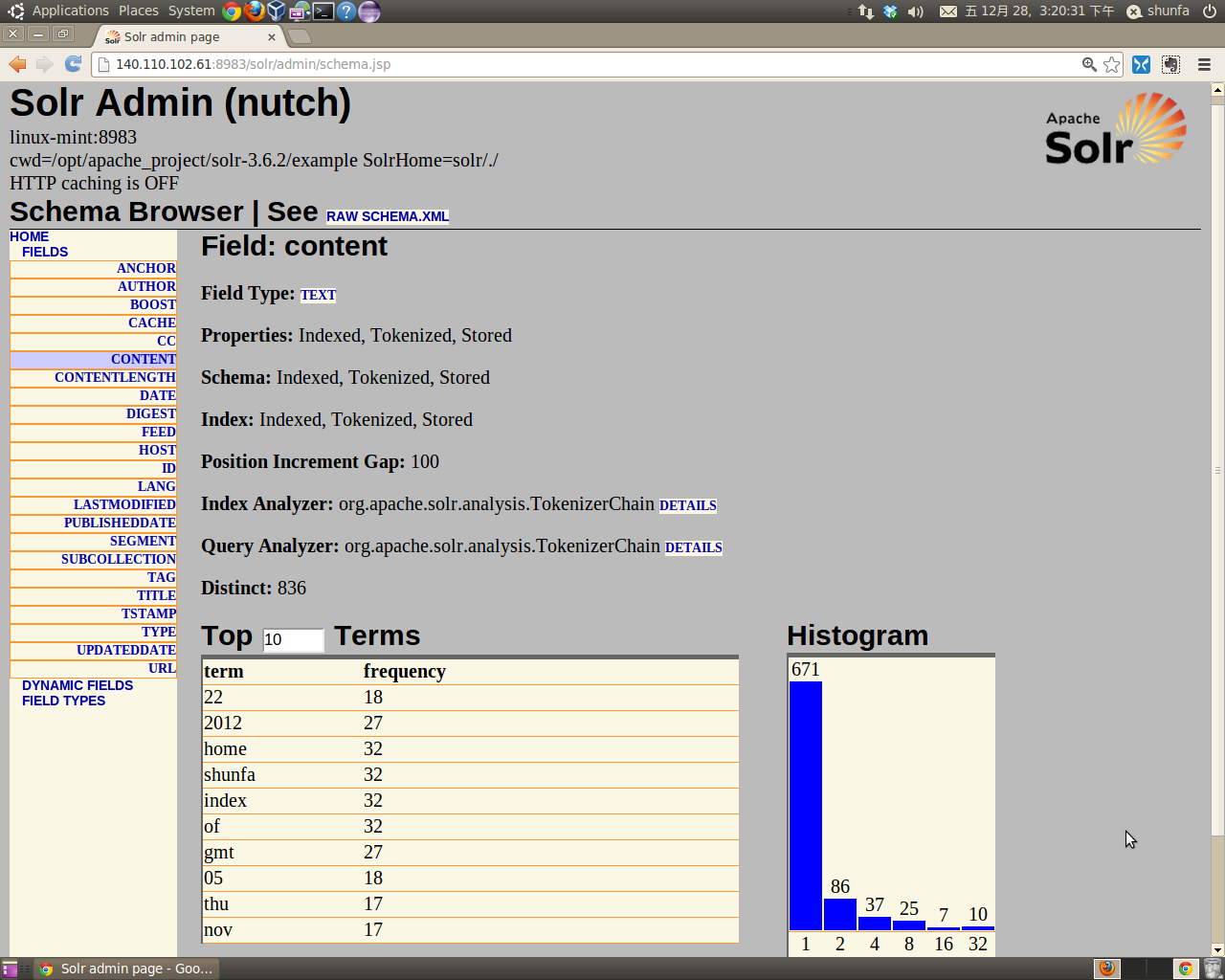This screenshot has height=980, width=1225.
Task: Click the zoom magnifier in the address bar
Action: [x=1089, y=64]
